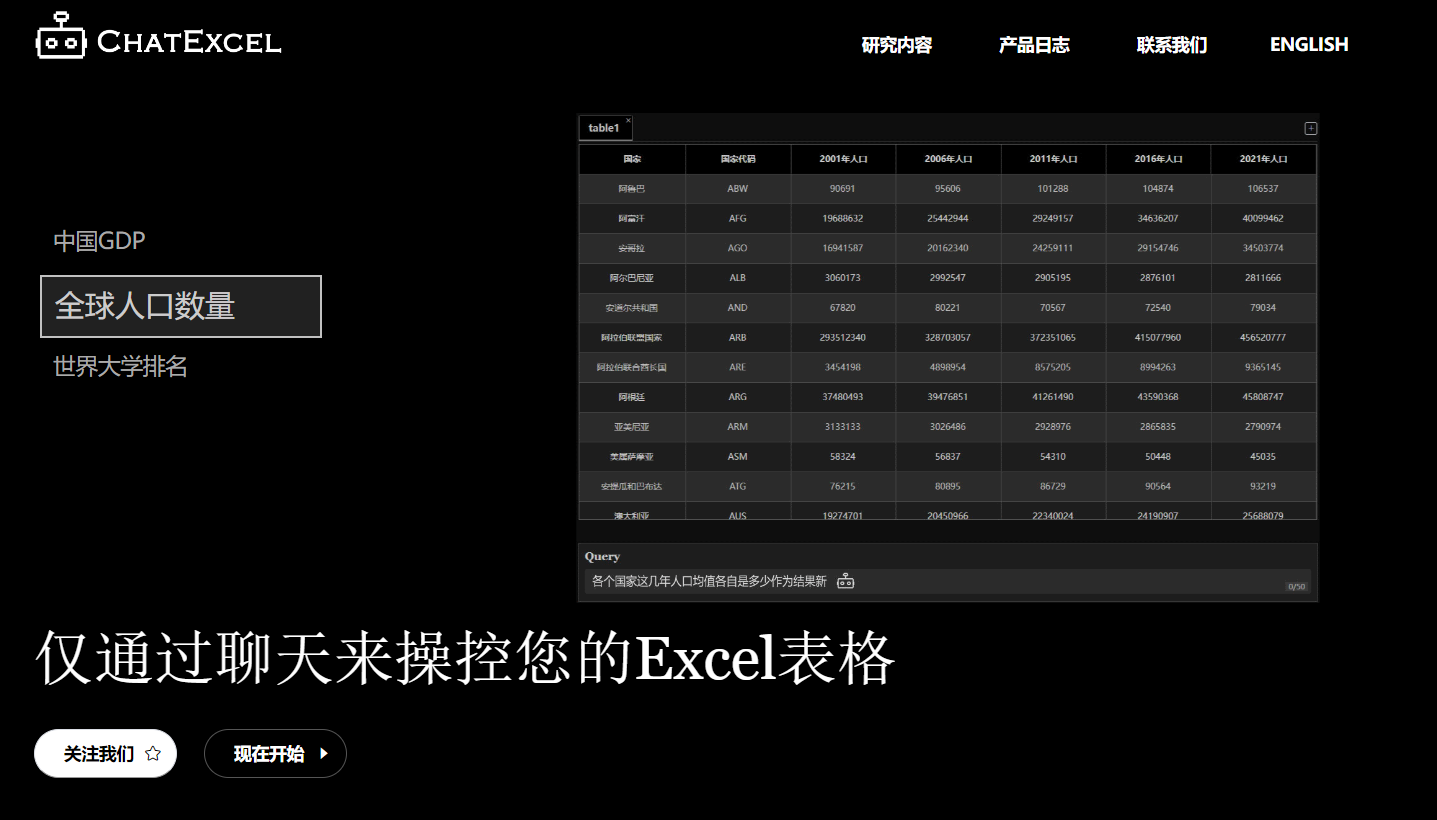Focus the Query input field

[x=947, y=581]
